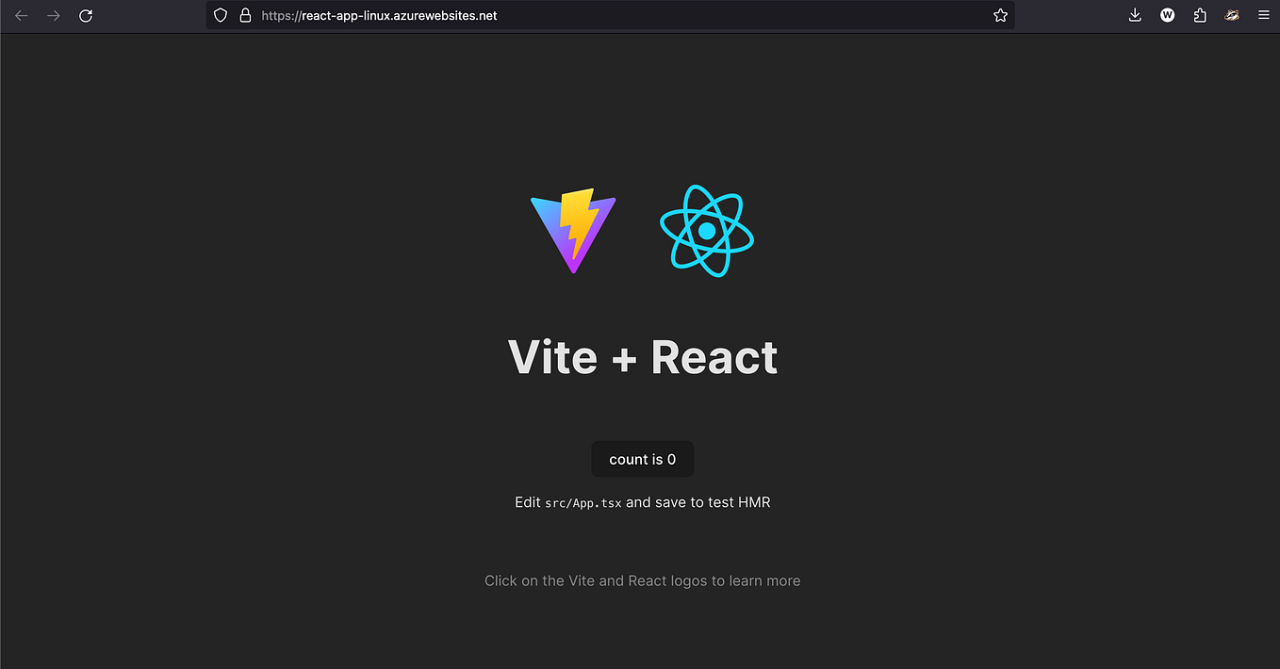Toggle bookmark with the star icon

tap(999, 15)
